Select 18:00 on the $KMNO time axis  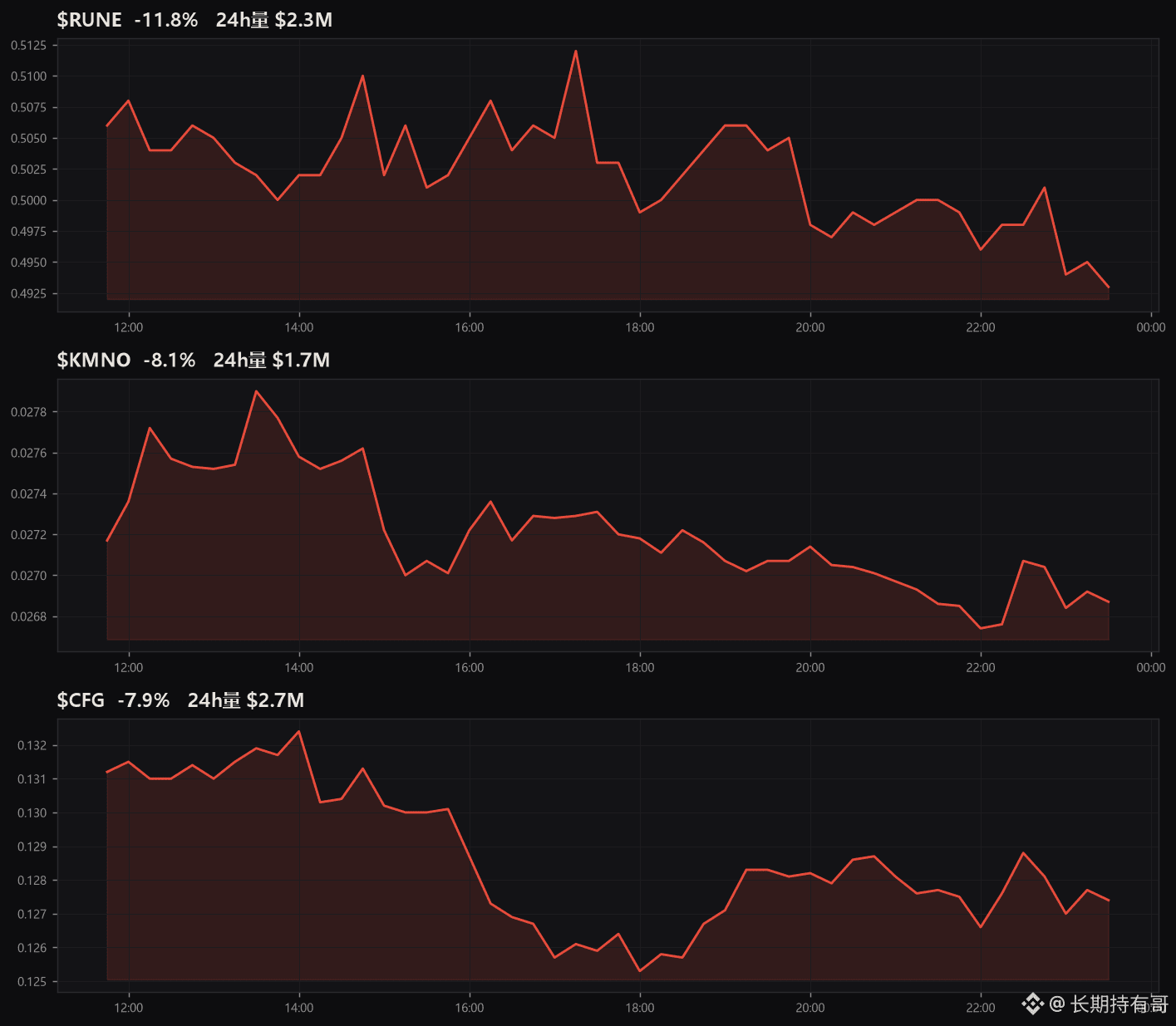[640, 667]
